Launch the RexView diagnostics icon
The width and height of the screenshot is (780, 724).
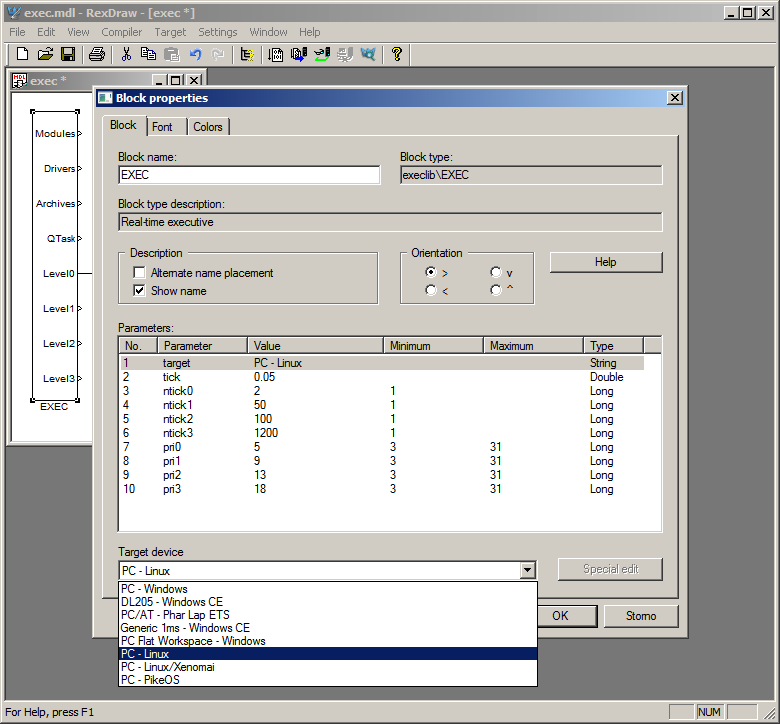(368, 54)
